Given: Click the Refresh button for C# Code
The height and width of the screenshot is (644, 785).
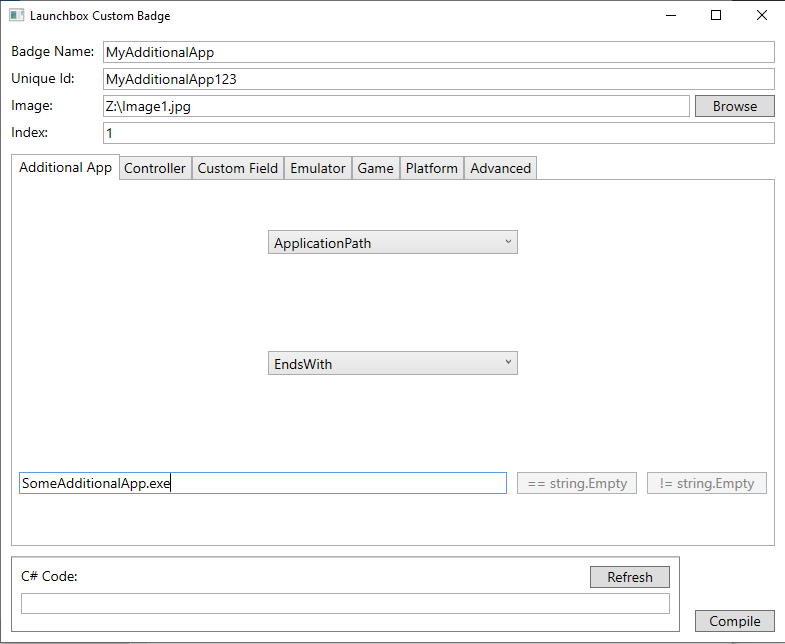Looking at the screenshot, I should pos(630,577).
